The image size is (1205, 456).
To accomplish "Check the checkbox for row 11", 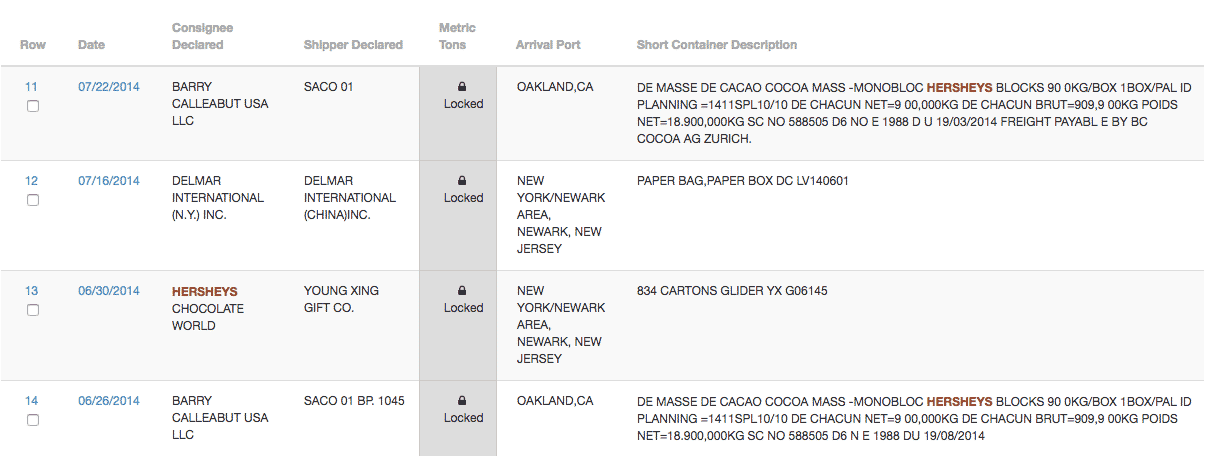I will tap(32, 106).
